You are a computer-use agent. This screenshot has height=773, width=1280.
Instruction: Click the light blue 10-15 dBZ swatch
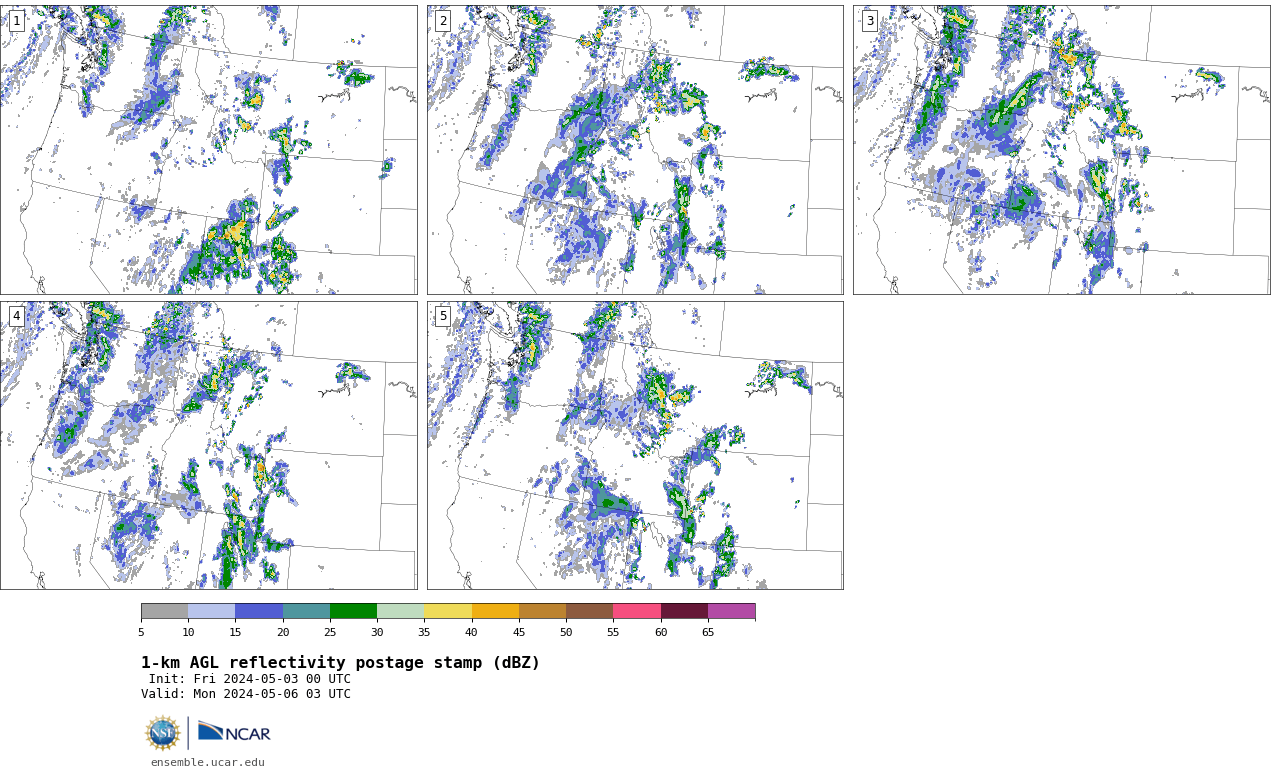[212, 611]
